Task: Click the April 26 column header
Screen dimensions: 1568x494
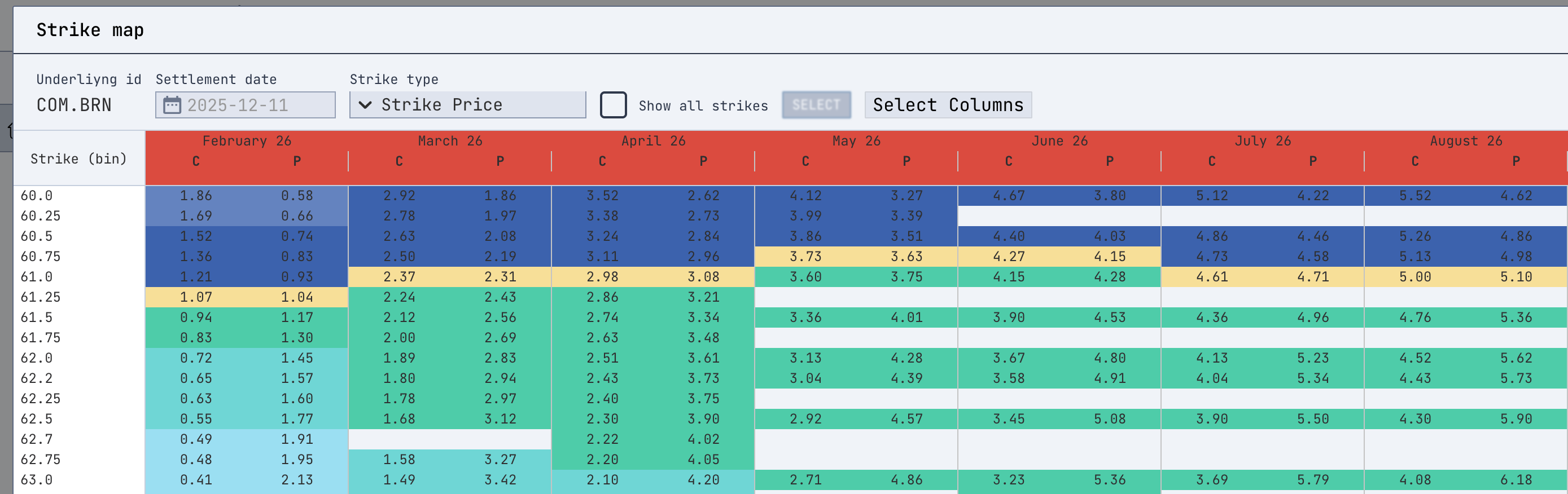Action: point(653,141)
